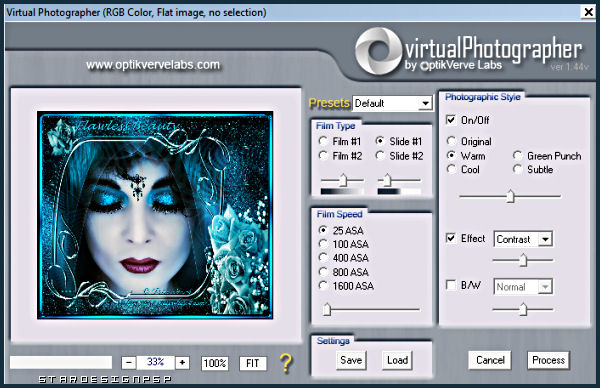Select the Slide #2 film type
The image size is (600, 388).
click(380, 155)
